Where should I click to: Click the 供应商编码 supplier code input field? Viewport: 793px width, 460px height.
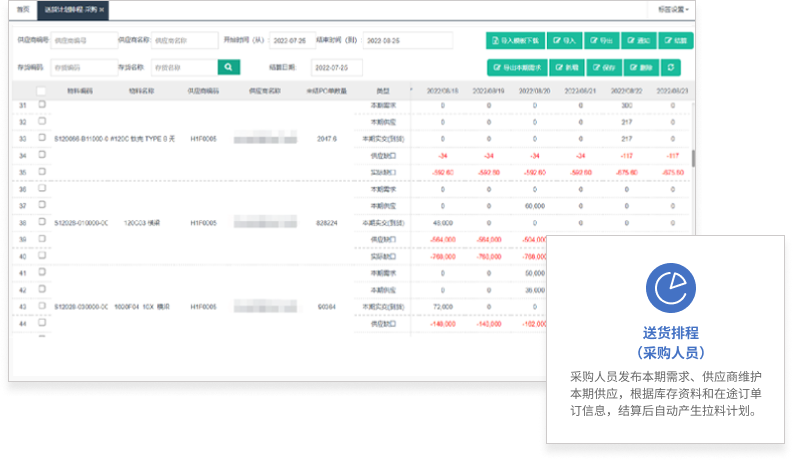82,41
